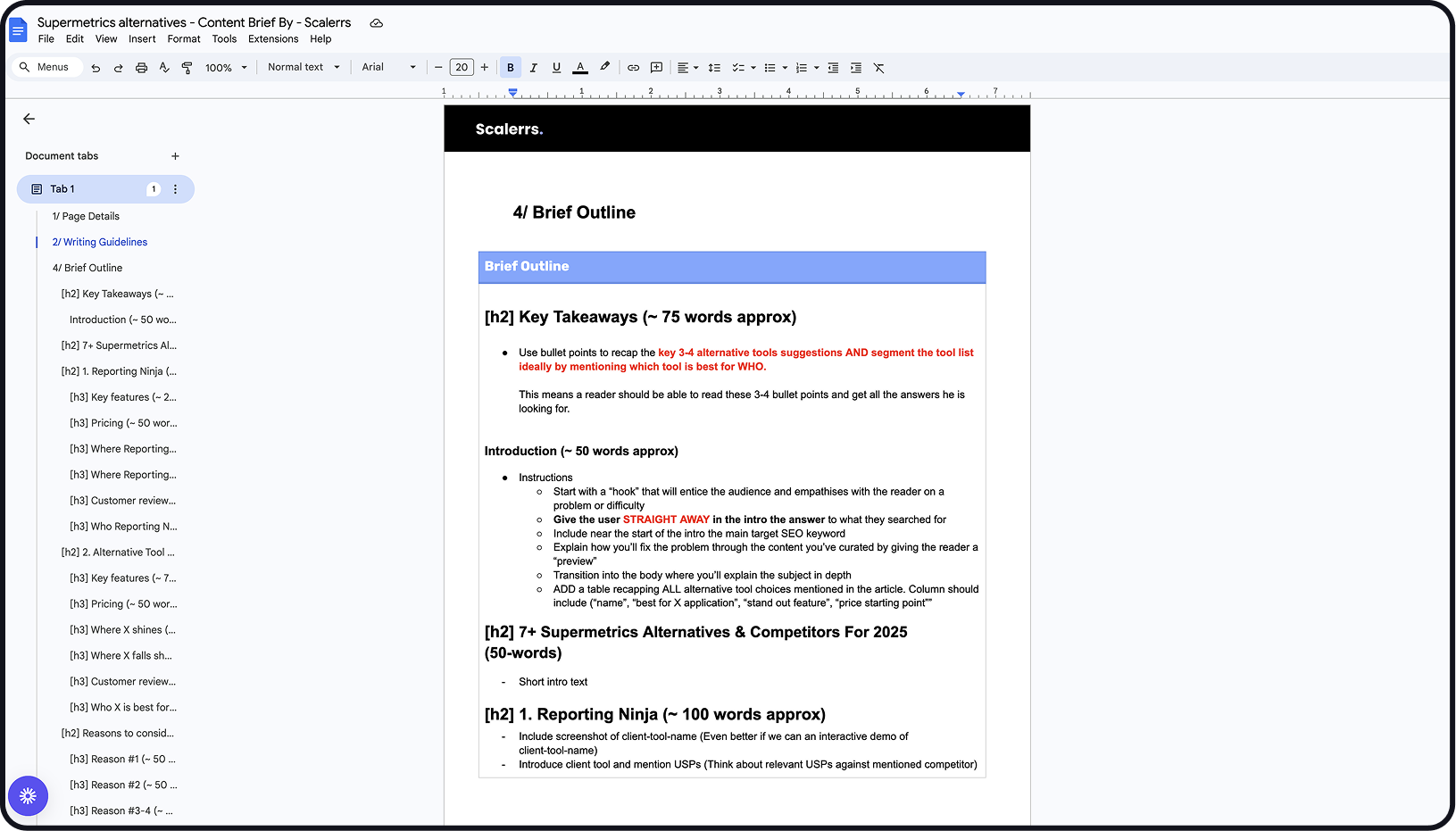Click the font size field
1456x831 pixels.
click(462, 68)
